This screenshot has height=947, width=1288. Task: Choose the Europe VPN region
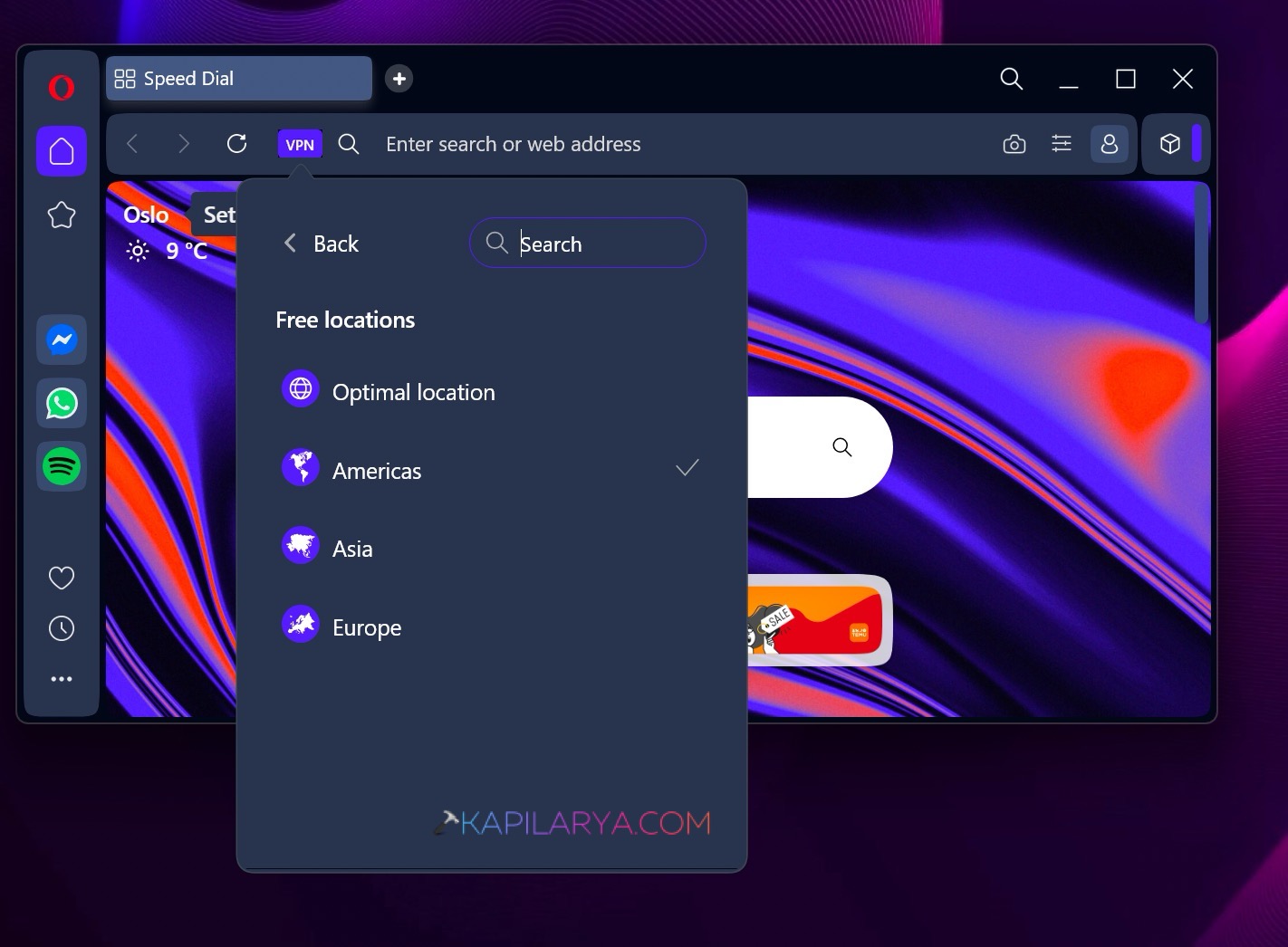(491, 627)
